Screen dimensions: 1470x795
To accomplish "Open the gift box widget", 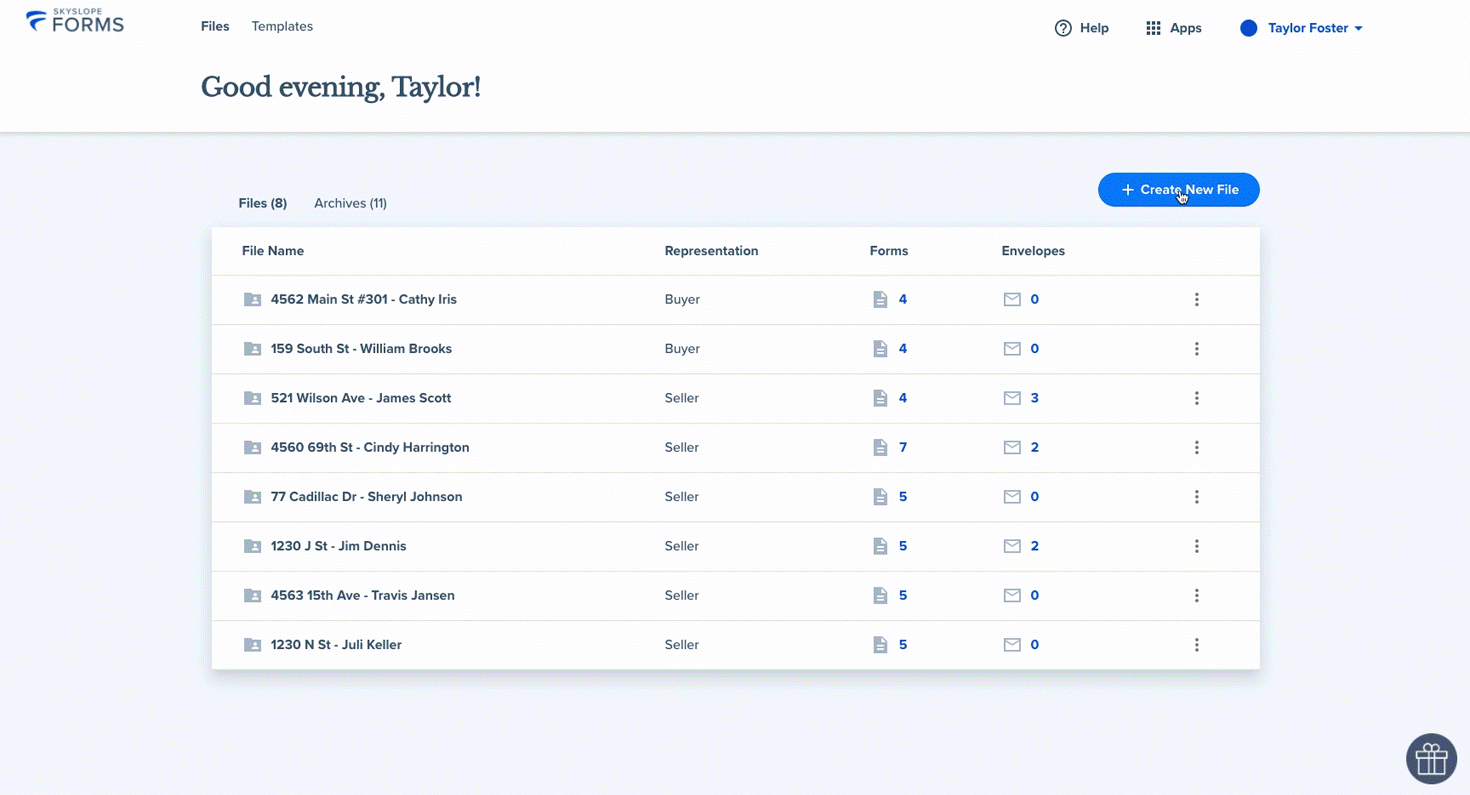I will pos(1431,759).
